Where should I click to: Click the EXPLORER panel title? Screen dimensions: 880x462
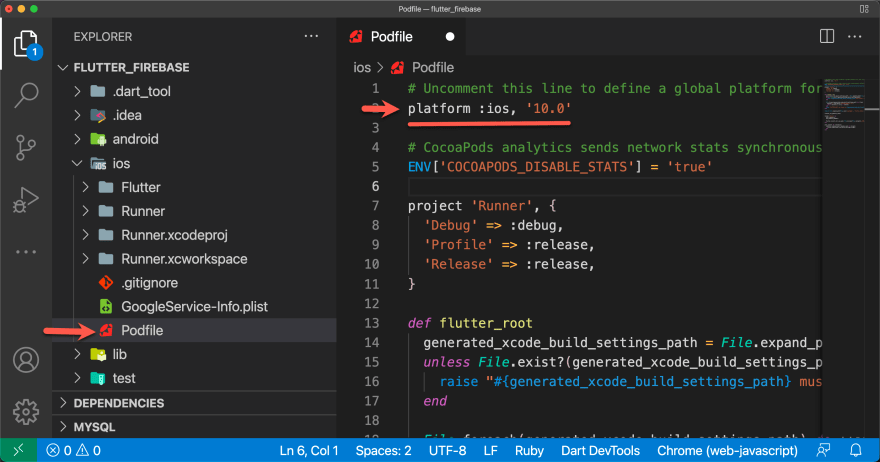(x=103, y=36)
